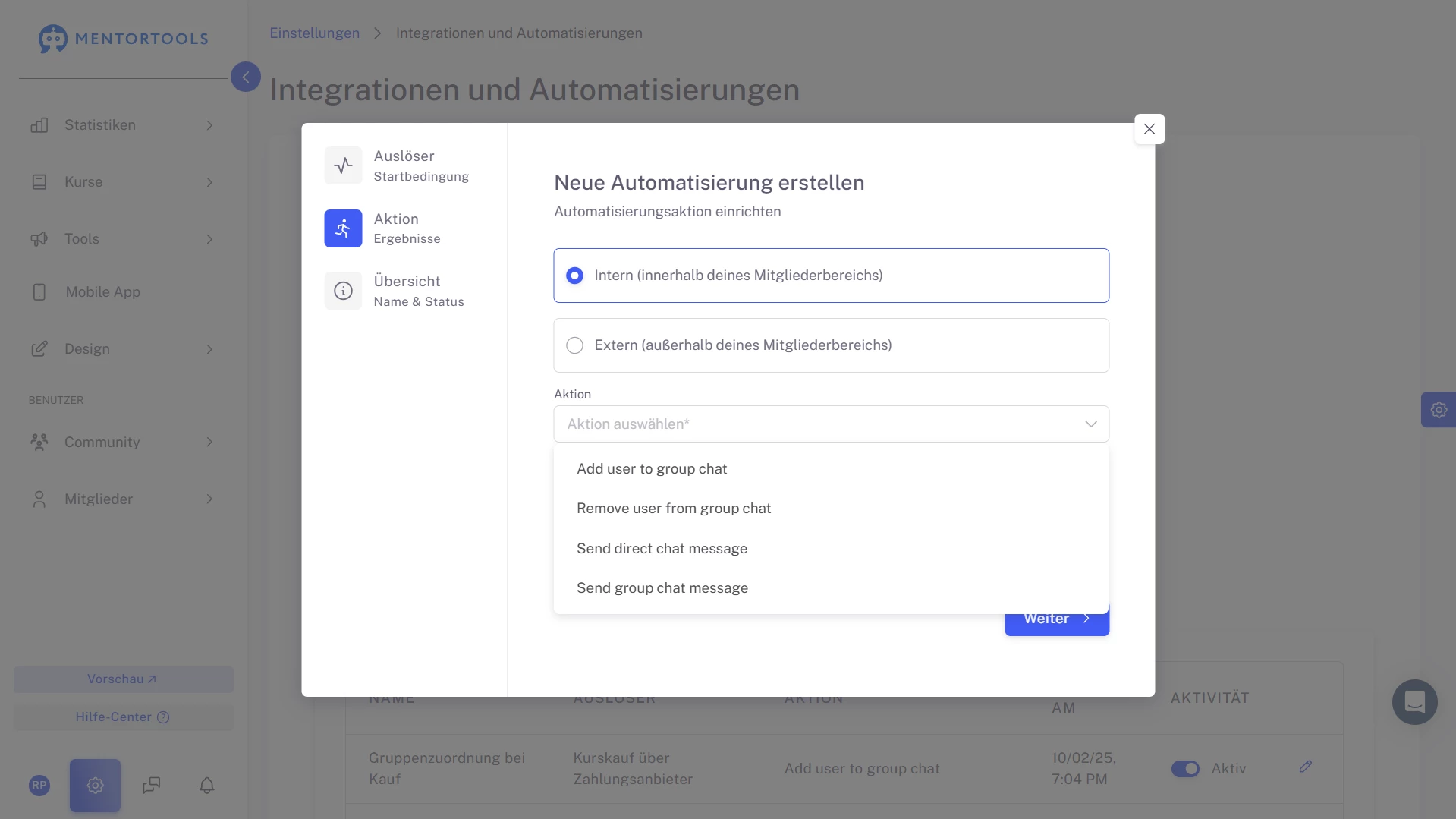Image resolution: width=1456 pixels, height=819 pixels.
Task: Edit the Gruppenzuordnung bei Kauf automation
Action: [x=1305, y=767]
